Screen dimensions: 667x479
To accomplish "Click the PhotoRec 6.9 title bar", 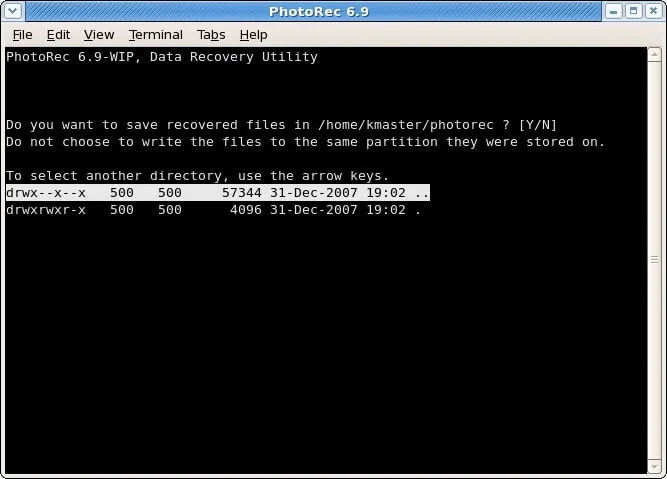I will [314, 11].
